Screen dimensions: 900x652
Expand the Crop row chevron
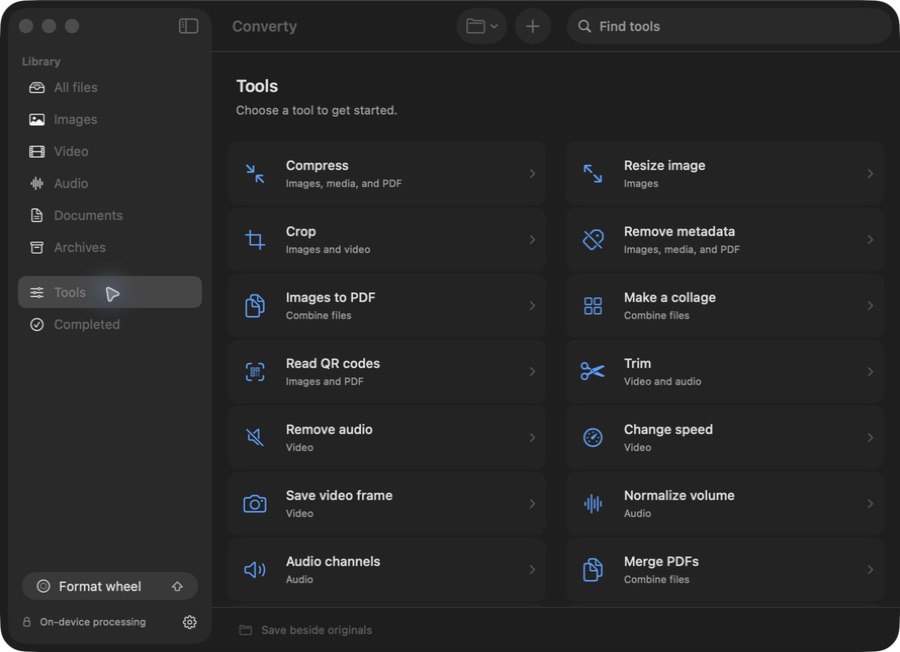tap(532, 240)
